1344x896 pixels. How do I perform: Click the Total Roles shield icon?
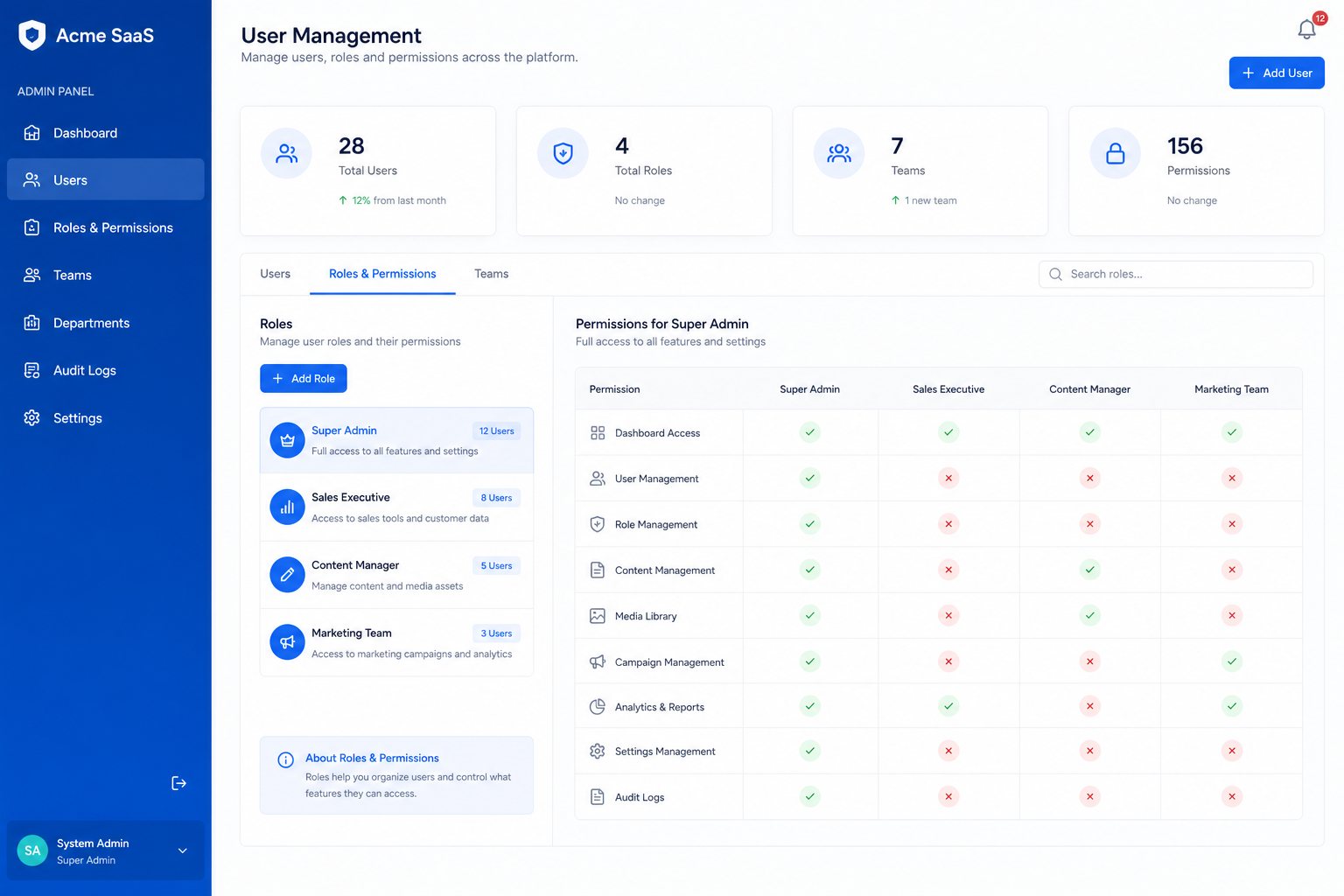tap(563, 153)
